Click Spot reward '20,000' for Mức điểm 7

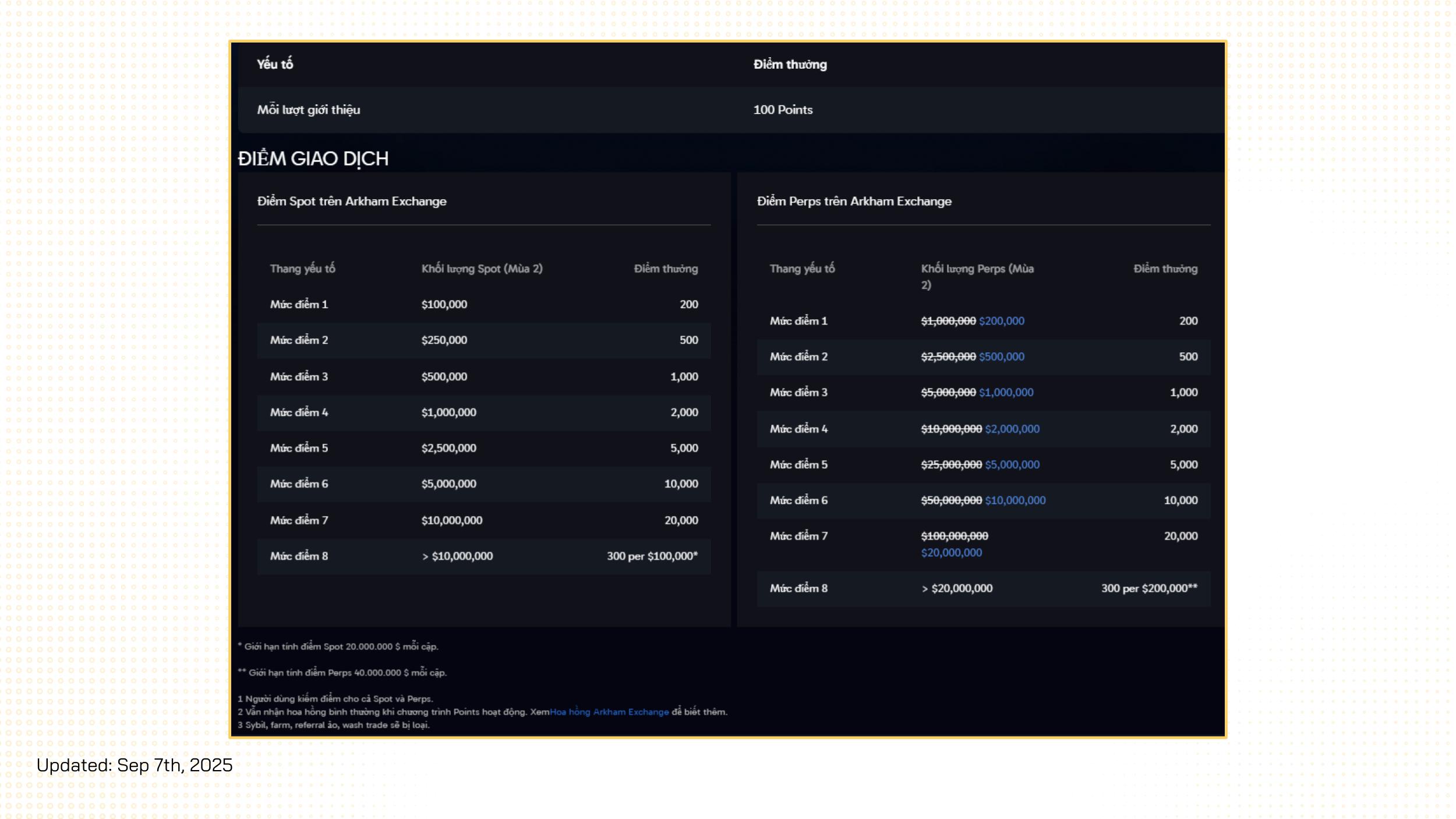point(681,520)
